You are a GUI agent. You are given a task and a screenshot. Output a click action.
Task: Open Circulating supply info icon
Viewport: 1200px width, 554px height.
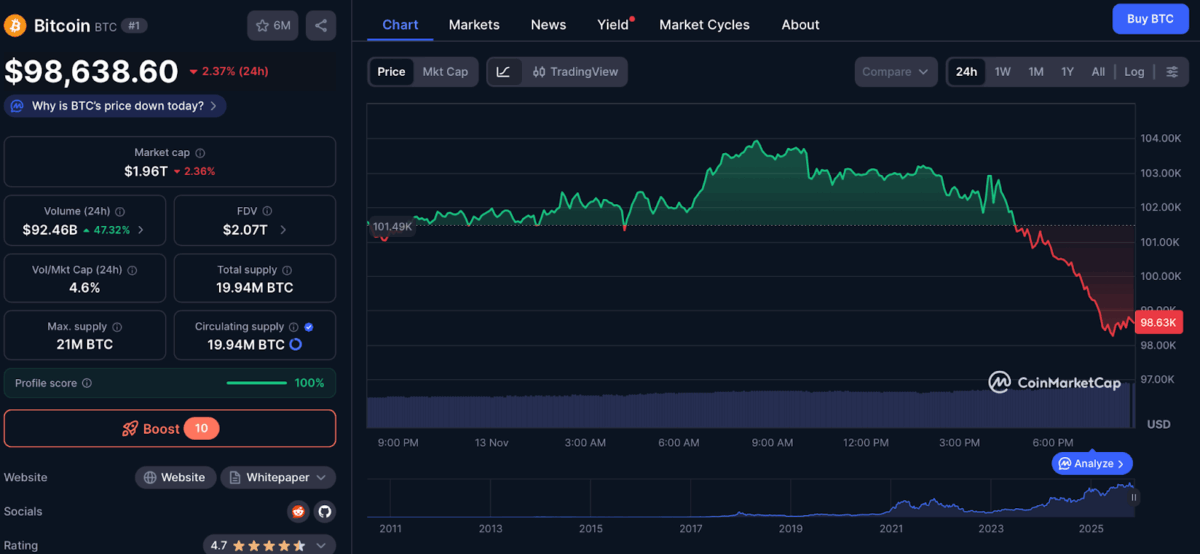pos(294,327)
